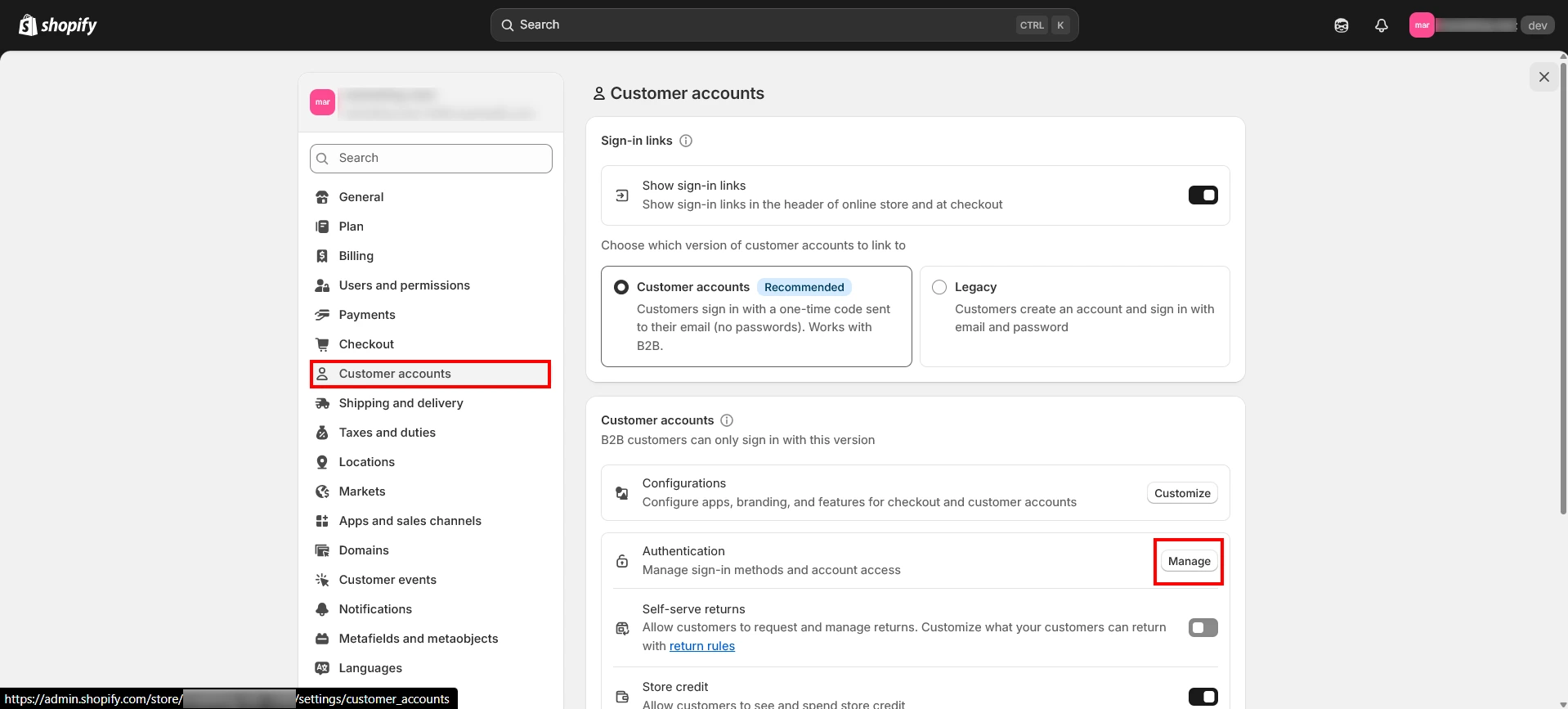This screenshot has height=709, width=1568.
Task: Click the settings sidebar Search field
Action: pos(431,159)
